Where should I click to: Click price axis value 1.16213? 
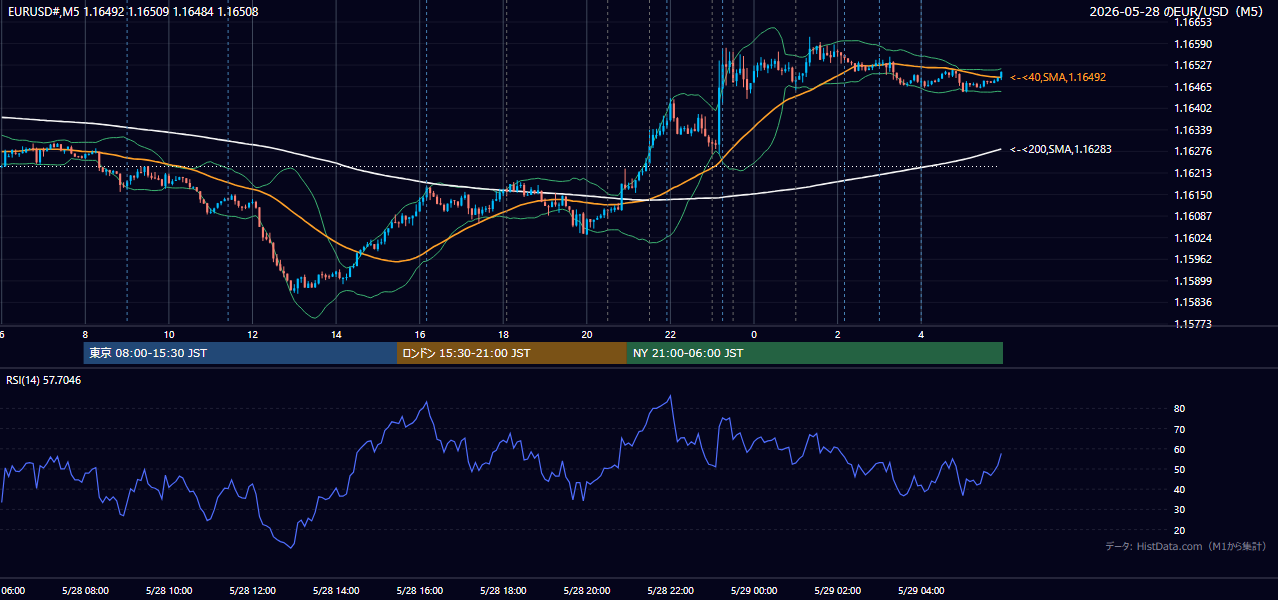1192,173
